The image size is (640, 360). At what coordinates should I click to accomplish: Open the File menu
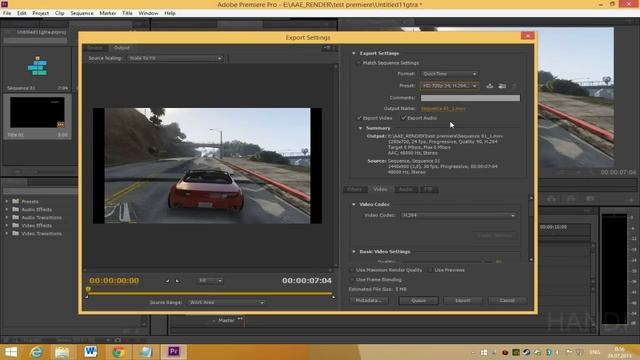[7, 13]
